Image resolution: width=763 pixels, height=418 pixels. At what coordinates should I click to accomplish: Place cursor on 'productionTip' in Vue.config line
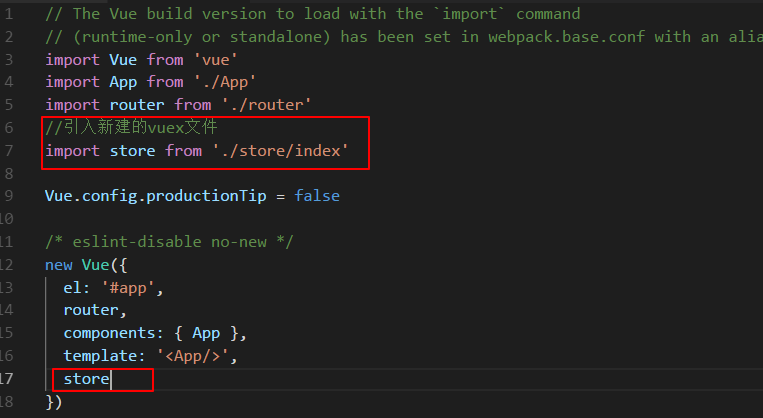(206, 195)
